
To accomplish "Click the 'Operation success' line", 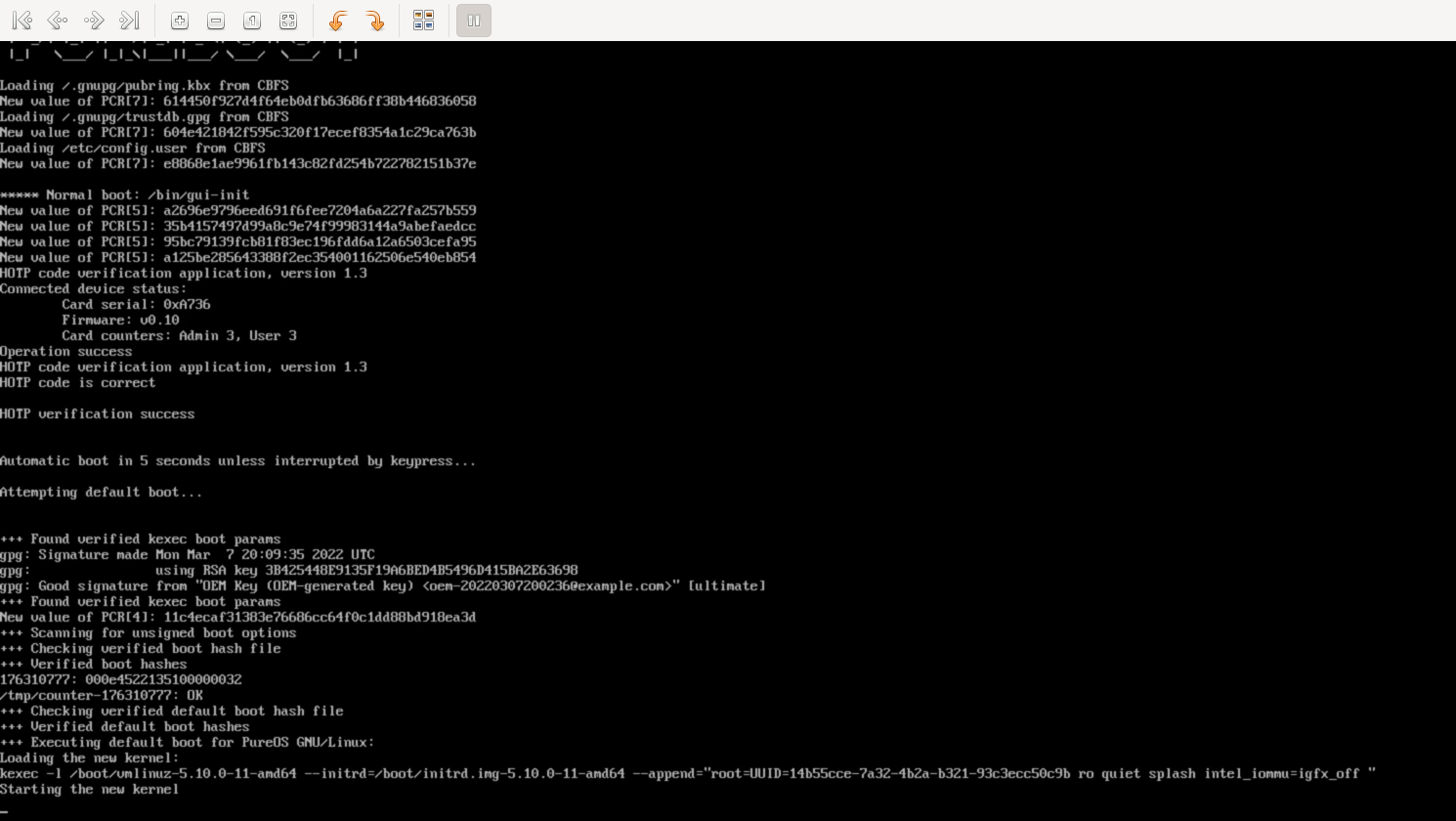I will click(x=66, y=352).
